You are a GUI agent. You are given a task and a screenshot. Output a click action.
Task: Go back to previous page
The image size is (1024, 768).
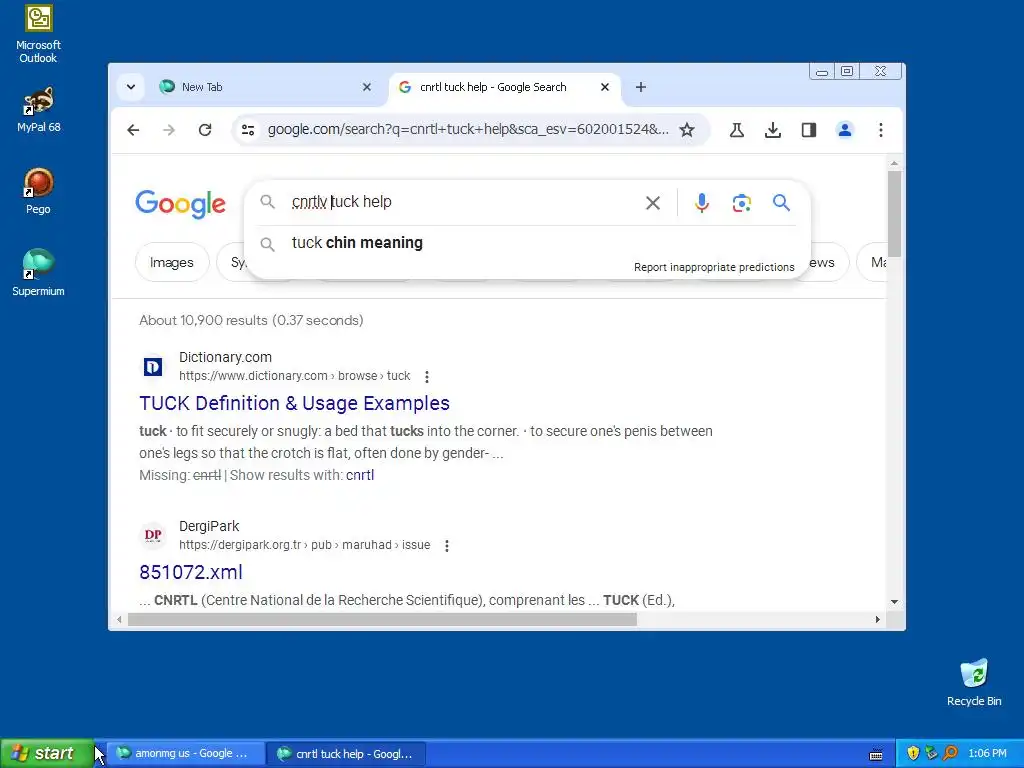(133, 130)
